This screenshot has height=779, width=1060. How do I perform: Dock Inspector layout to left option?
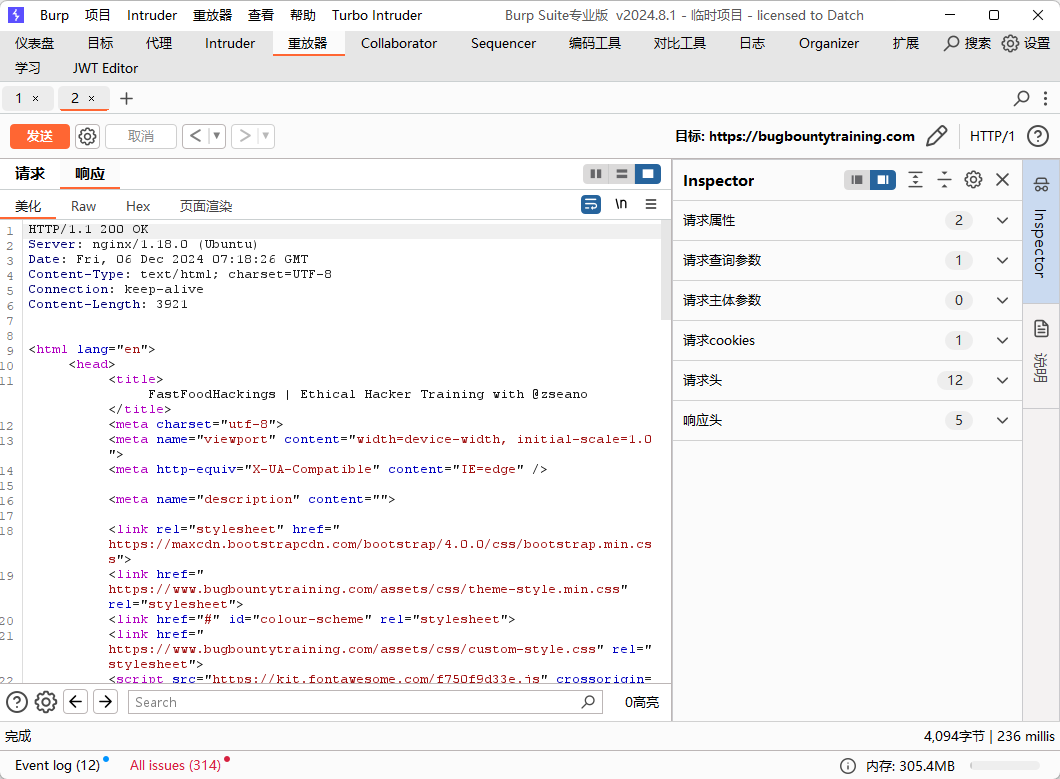pyautogui.click(x=857, y=180)
